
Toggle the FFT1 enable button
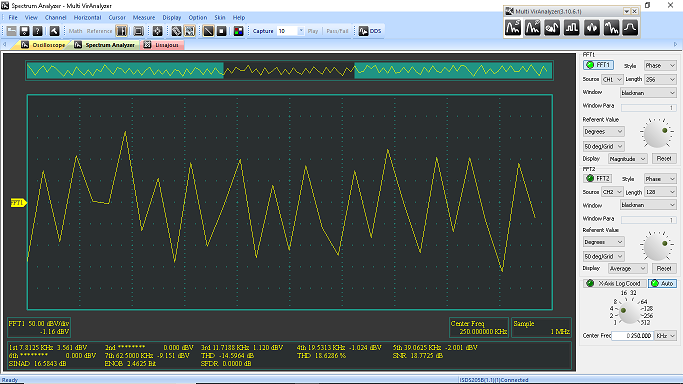coord(598,65)
